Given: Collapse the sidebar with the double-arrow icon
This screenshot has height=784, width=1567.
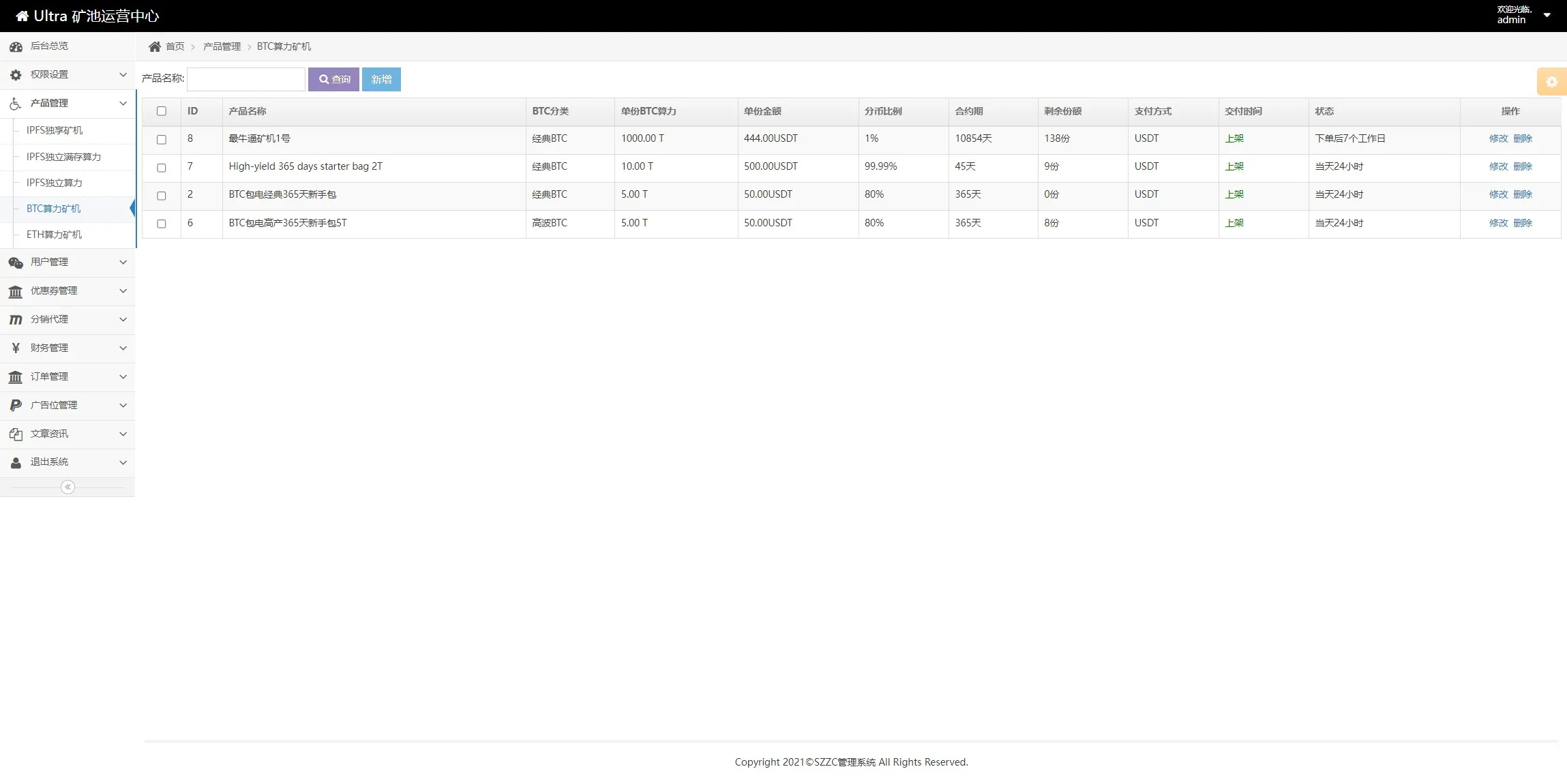Looking at the screenshot, I should point(68,487).
